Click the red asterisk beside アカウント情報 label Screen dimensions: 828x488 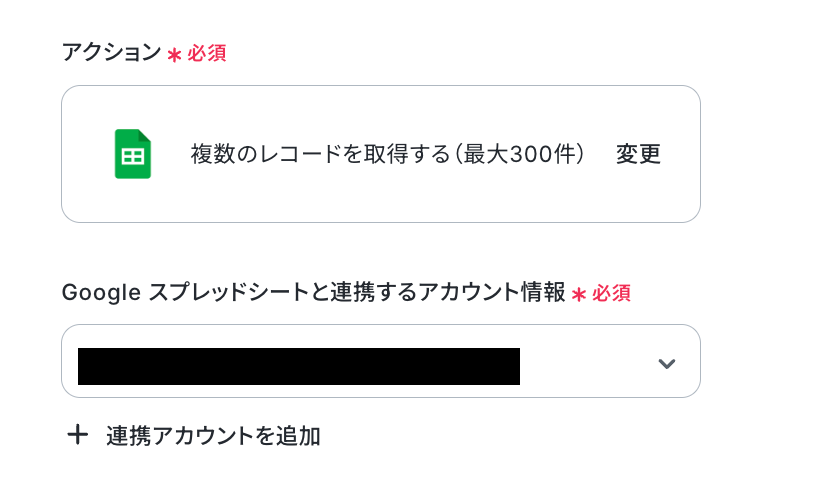(578, 294)
